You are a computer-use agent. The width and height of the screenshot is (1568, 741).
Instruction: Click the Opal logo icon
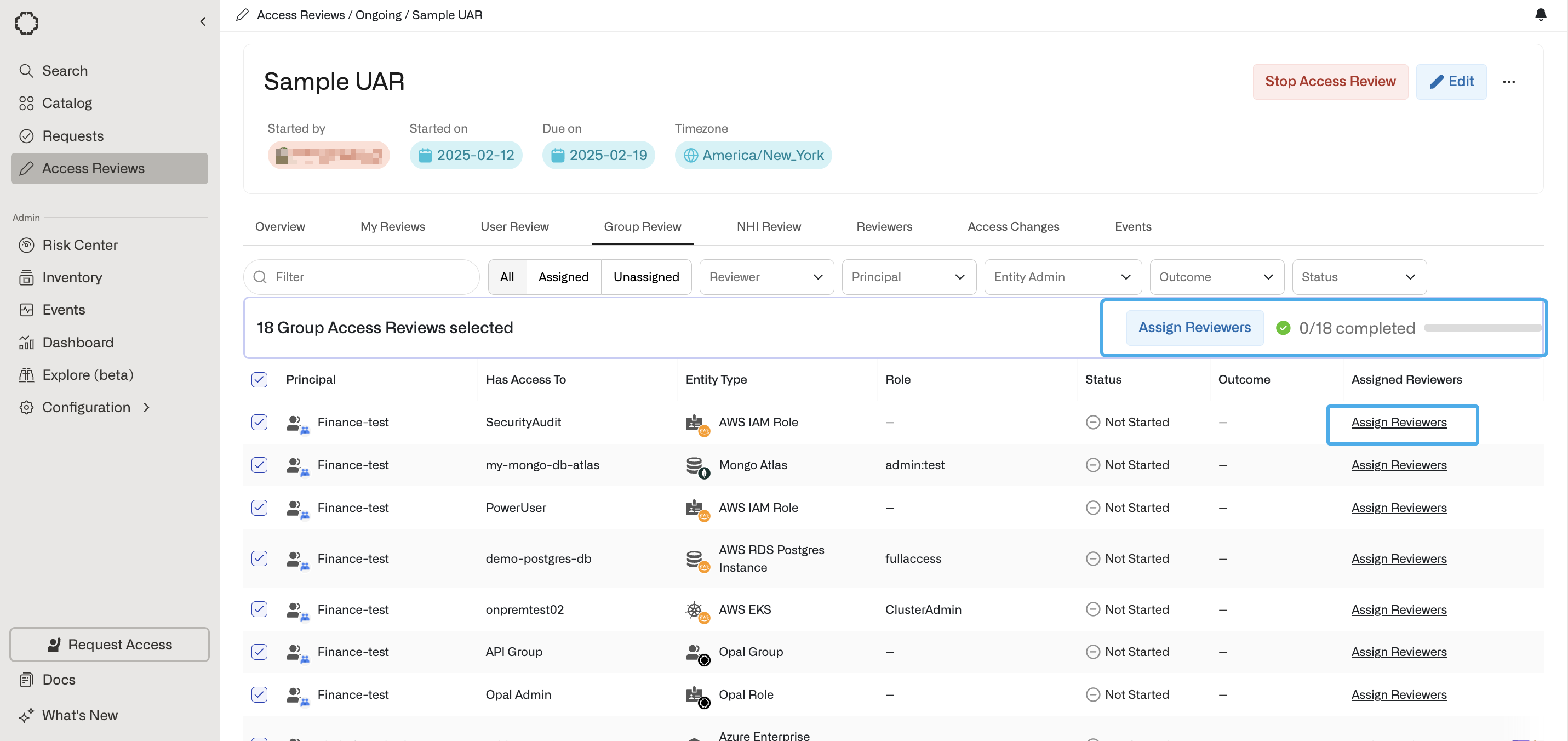(x=26, y=23)
